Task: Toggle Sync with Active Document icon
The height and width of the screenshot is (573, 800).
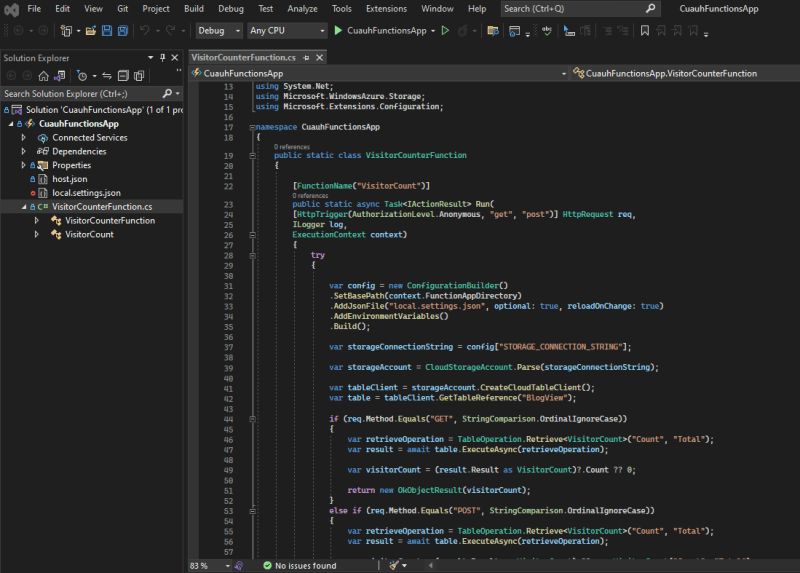Action: pos(107,76)
